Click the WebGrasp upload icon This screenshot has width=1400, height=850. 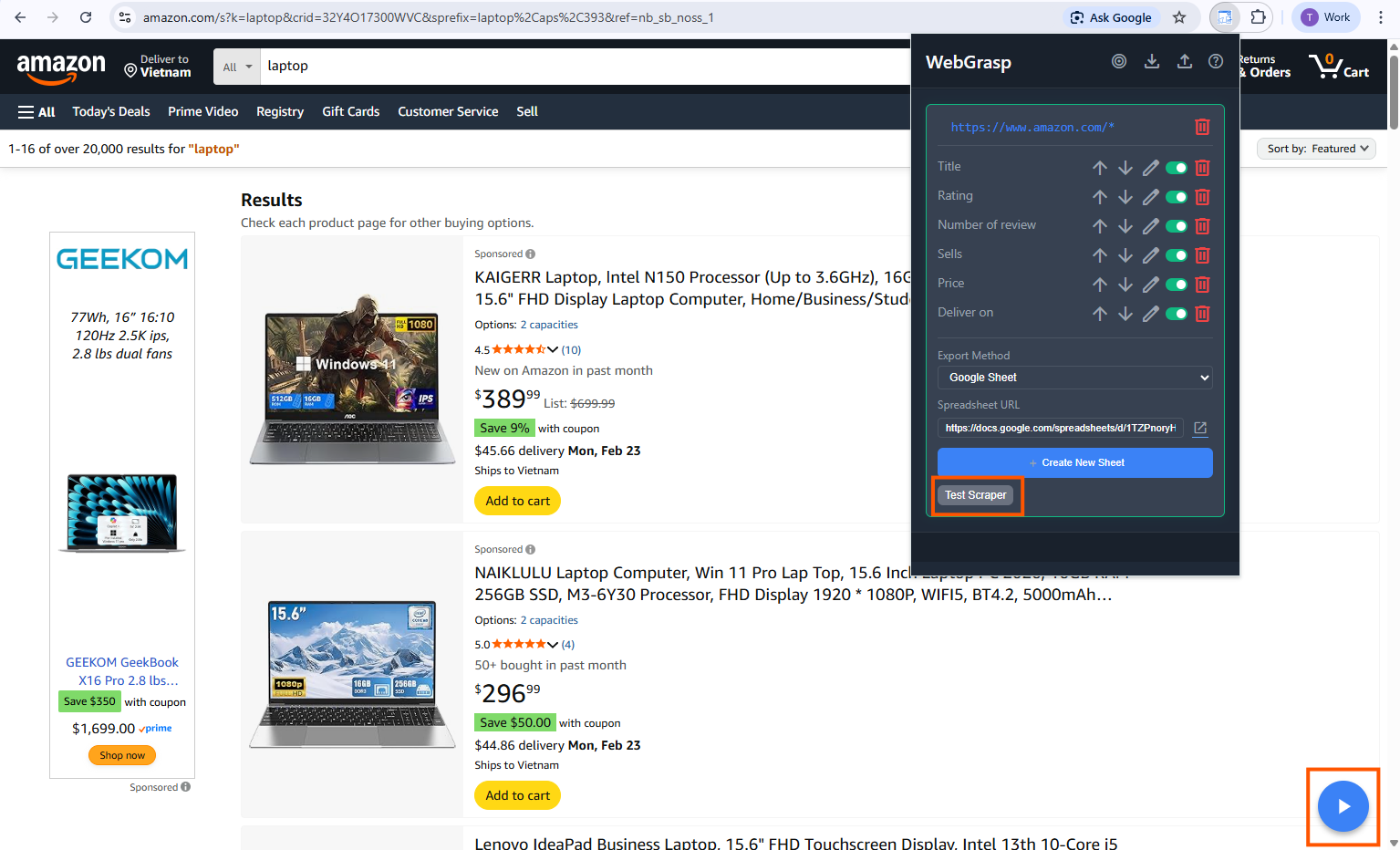[1184, 61]
